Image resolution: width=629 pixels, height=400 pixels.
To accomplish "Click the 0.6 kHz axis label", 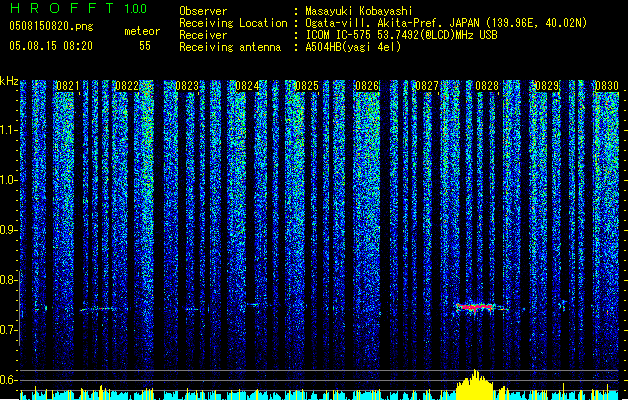I will 9,380.
